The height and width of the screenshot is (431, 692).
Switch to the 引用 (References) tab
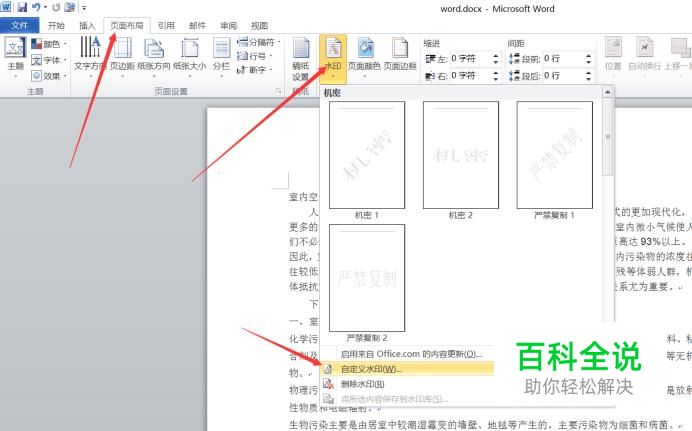pos(166,26)
